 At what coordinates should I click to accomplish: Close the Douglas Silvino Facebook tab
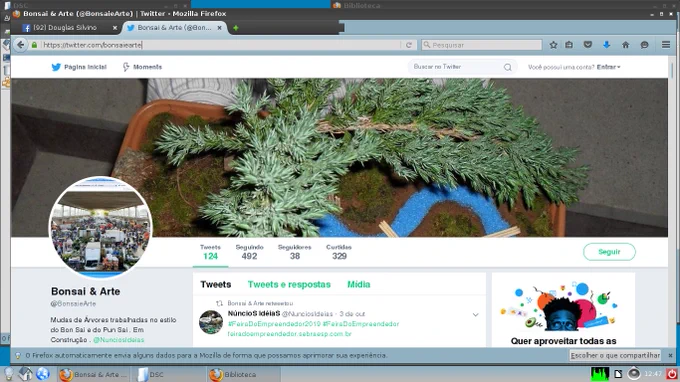pos(114,28)
